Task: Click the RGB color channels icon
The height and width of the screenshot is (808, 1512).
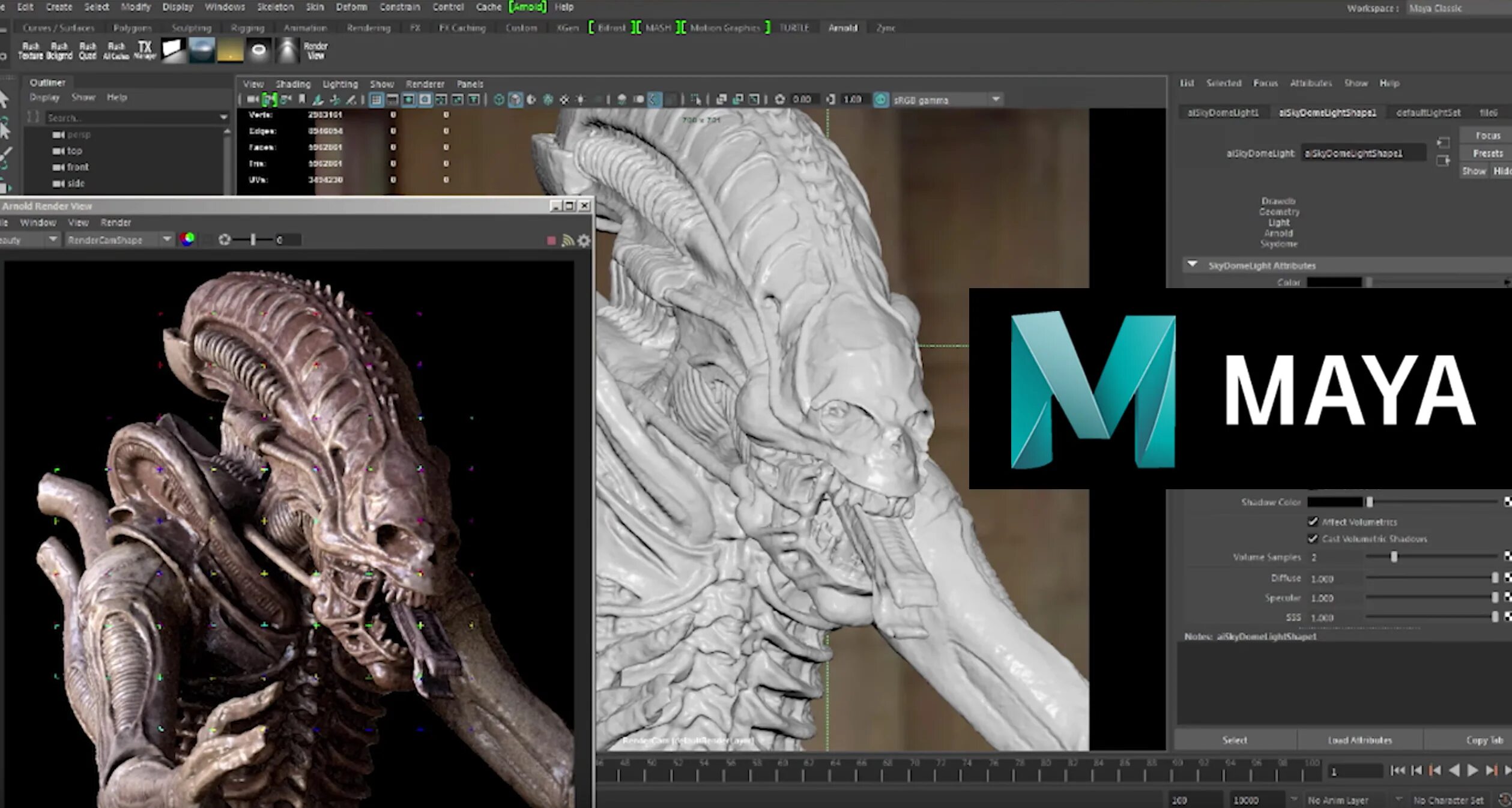Action: click(187, 240)
